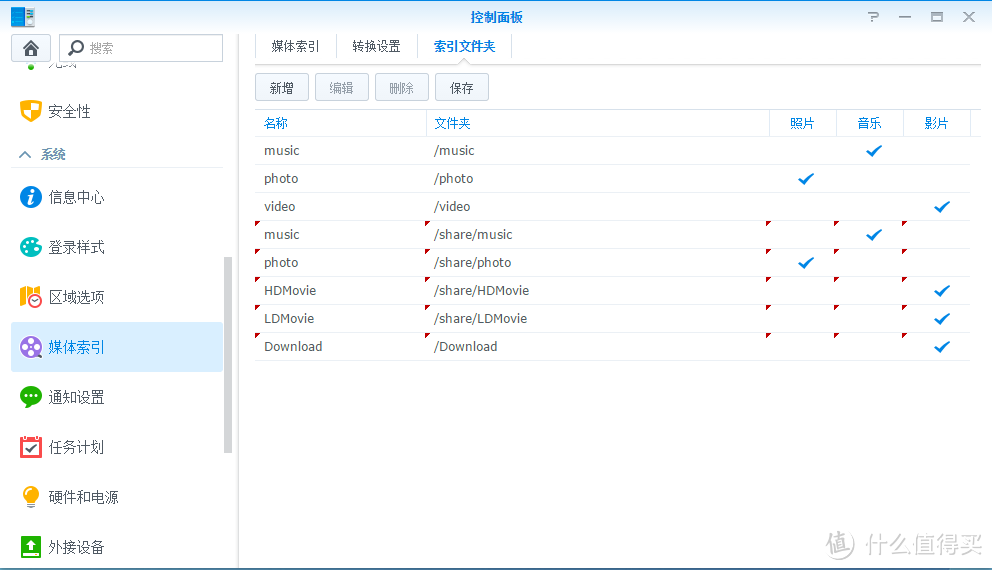This screenshot has width=992, height=570.
Task: Open Info Center (信息中心) icon
Action: (x=30, y=197)
